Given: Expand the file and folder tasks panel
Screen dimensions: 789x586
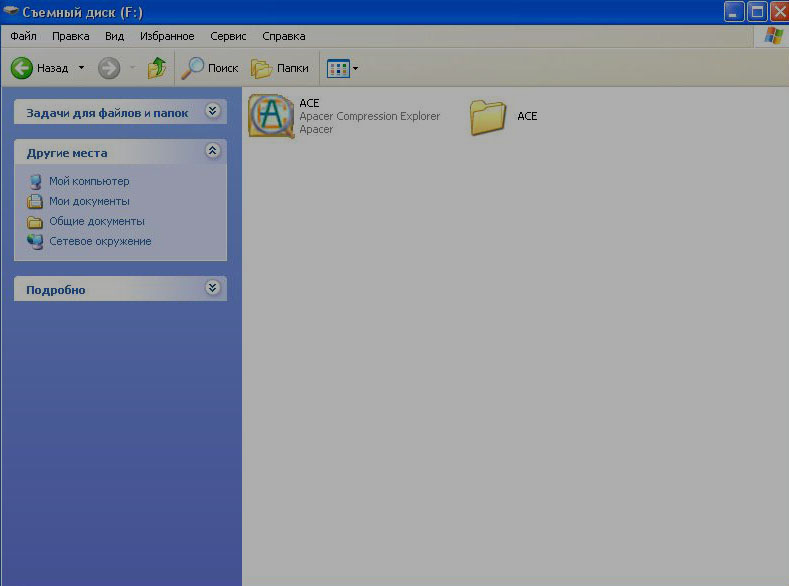Looking at the screenshot, I should tap(212, 112).
